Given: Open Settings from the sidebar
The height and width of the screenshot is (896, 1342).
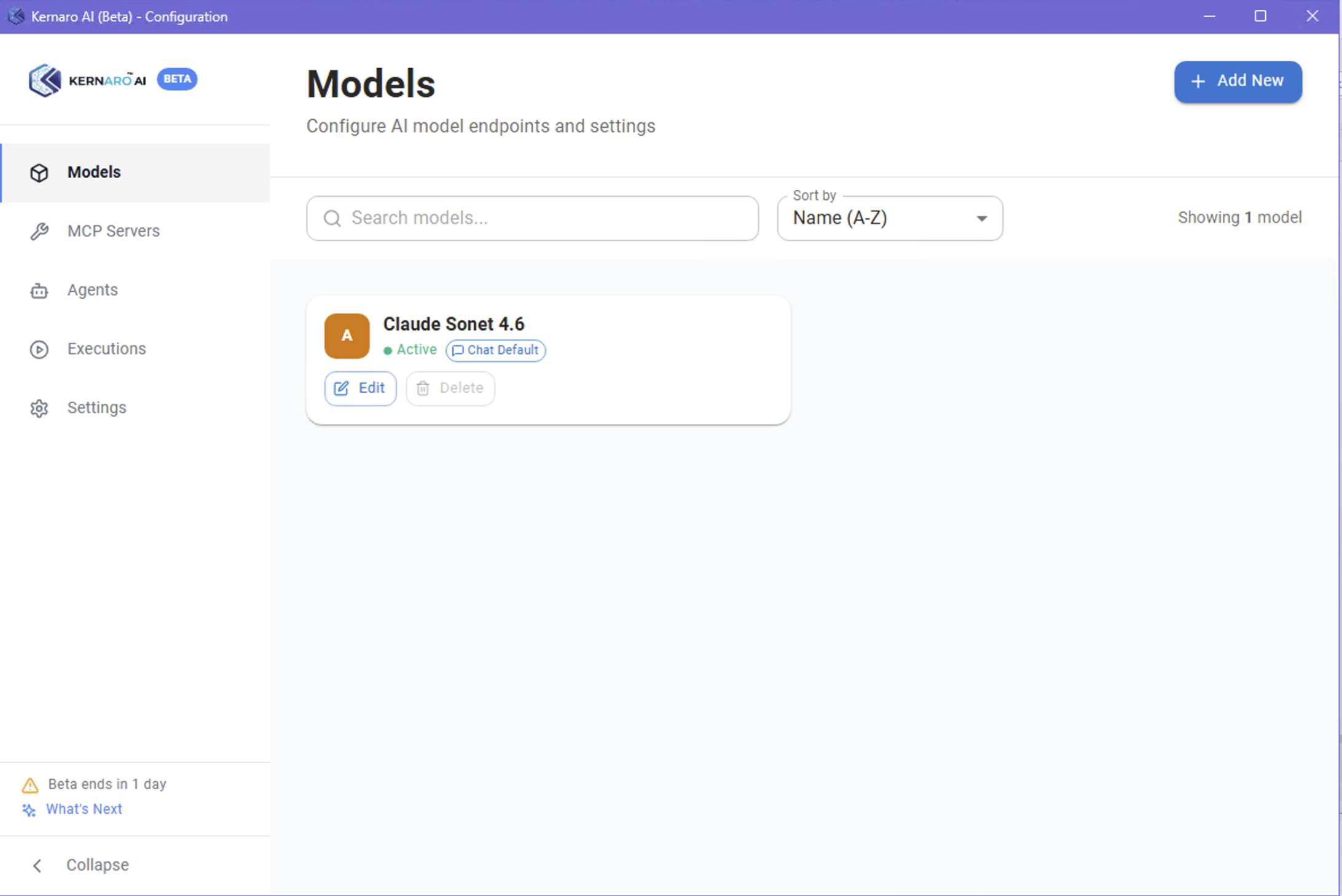Looking at the screenshot, I should pyautogui.click(x=135, y=408).
